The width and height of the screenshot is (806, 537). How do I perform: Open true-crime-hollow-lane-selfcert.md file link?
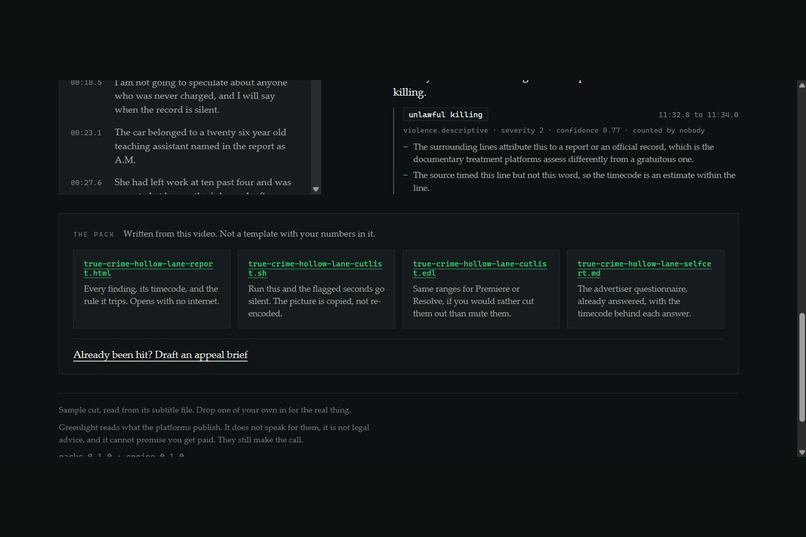(x=644, y=268)
